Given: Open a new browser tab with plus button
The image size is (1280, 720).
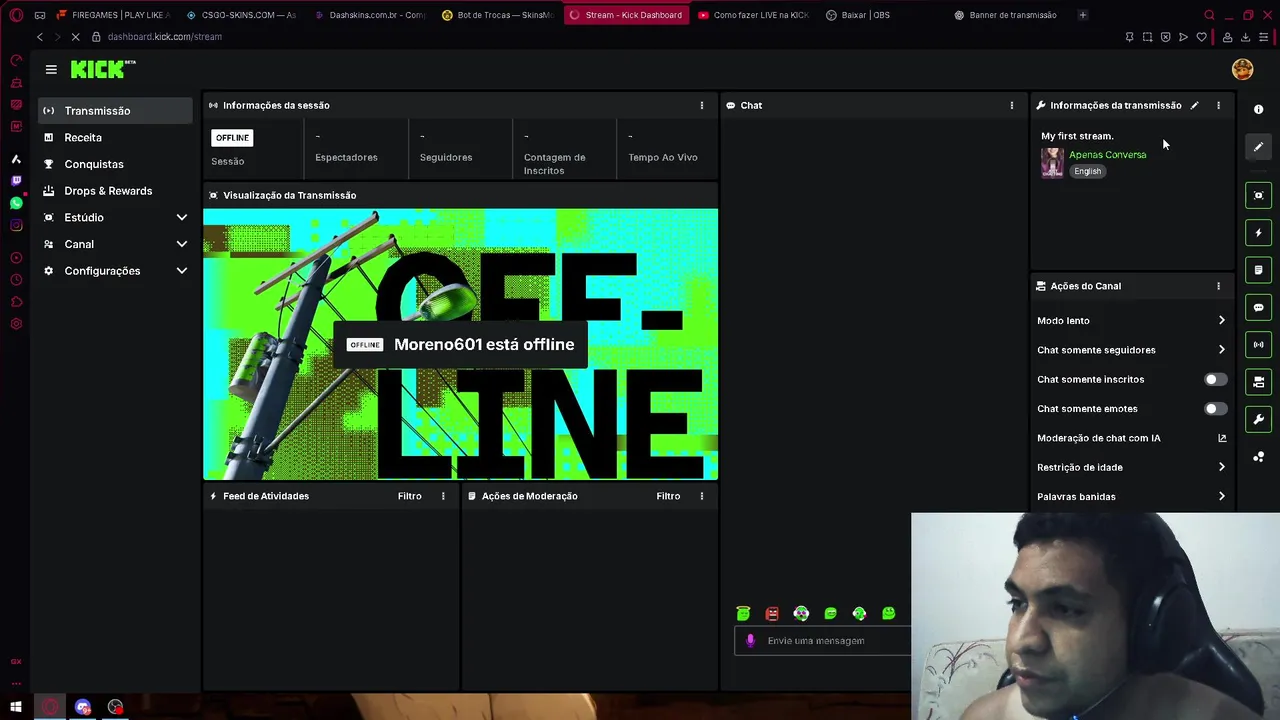Looking at the screenshot, I should coord(1082,15).
